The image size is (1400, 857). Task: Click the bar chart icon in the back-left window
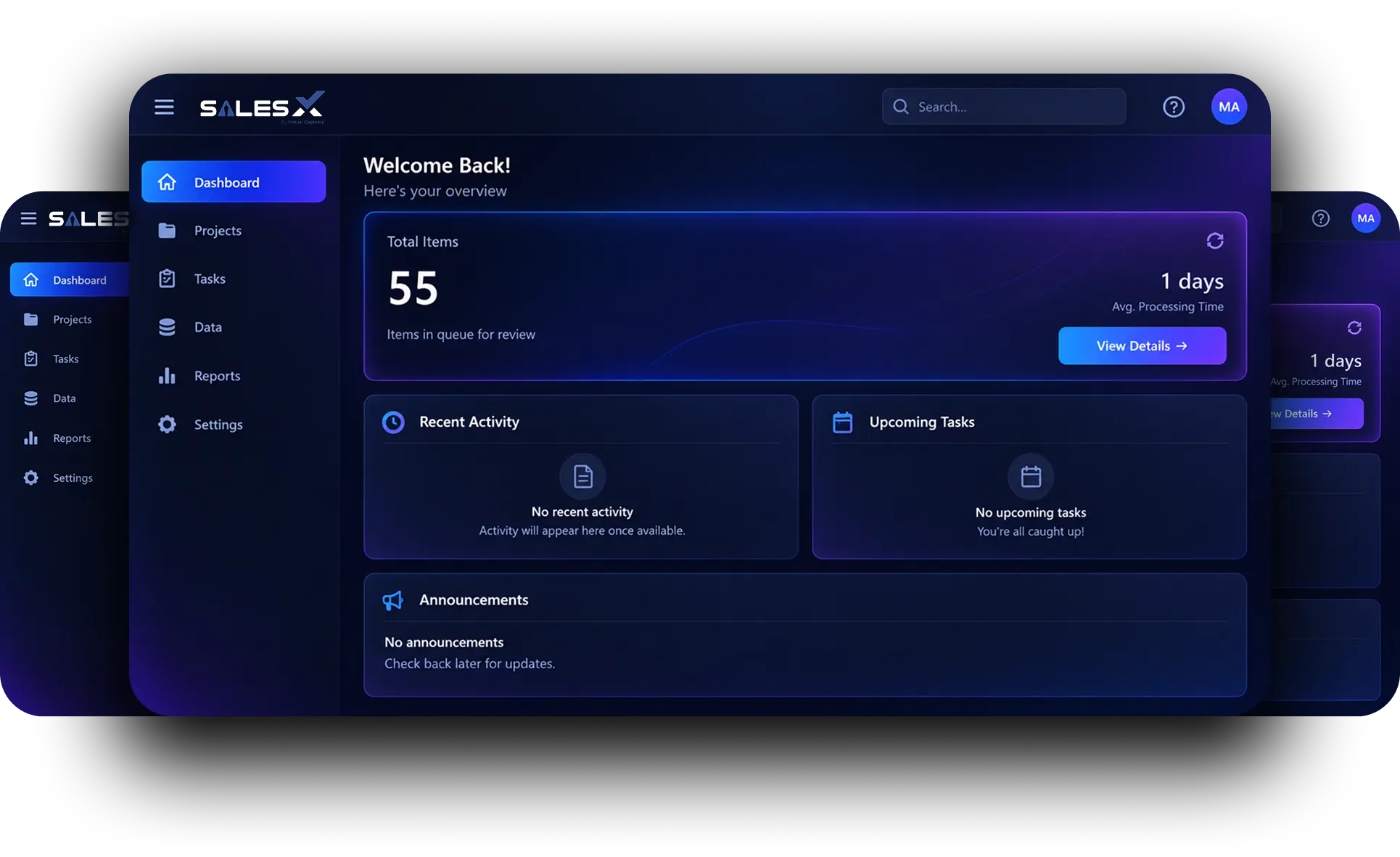point(30,438)
